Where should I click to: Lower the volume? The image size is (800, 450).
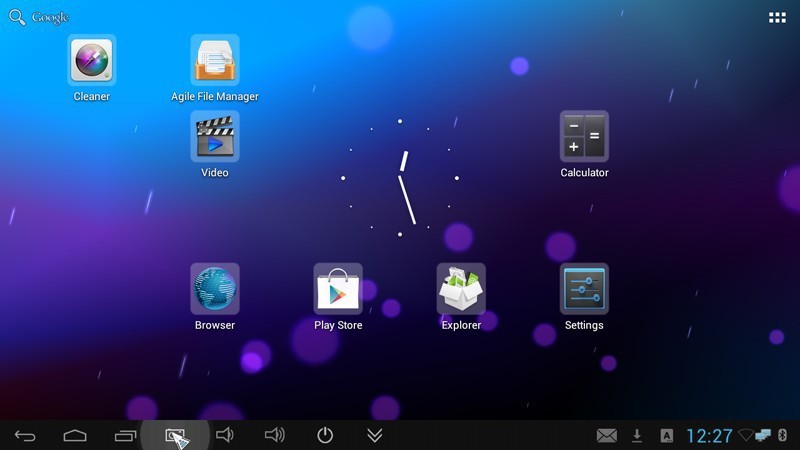click(225, 435)
